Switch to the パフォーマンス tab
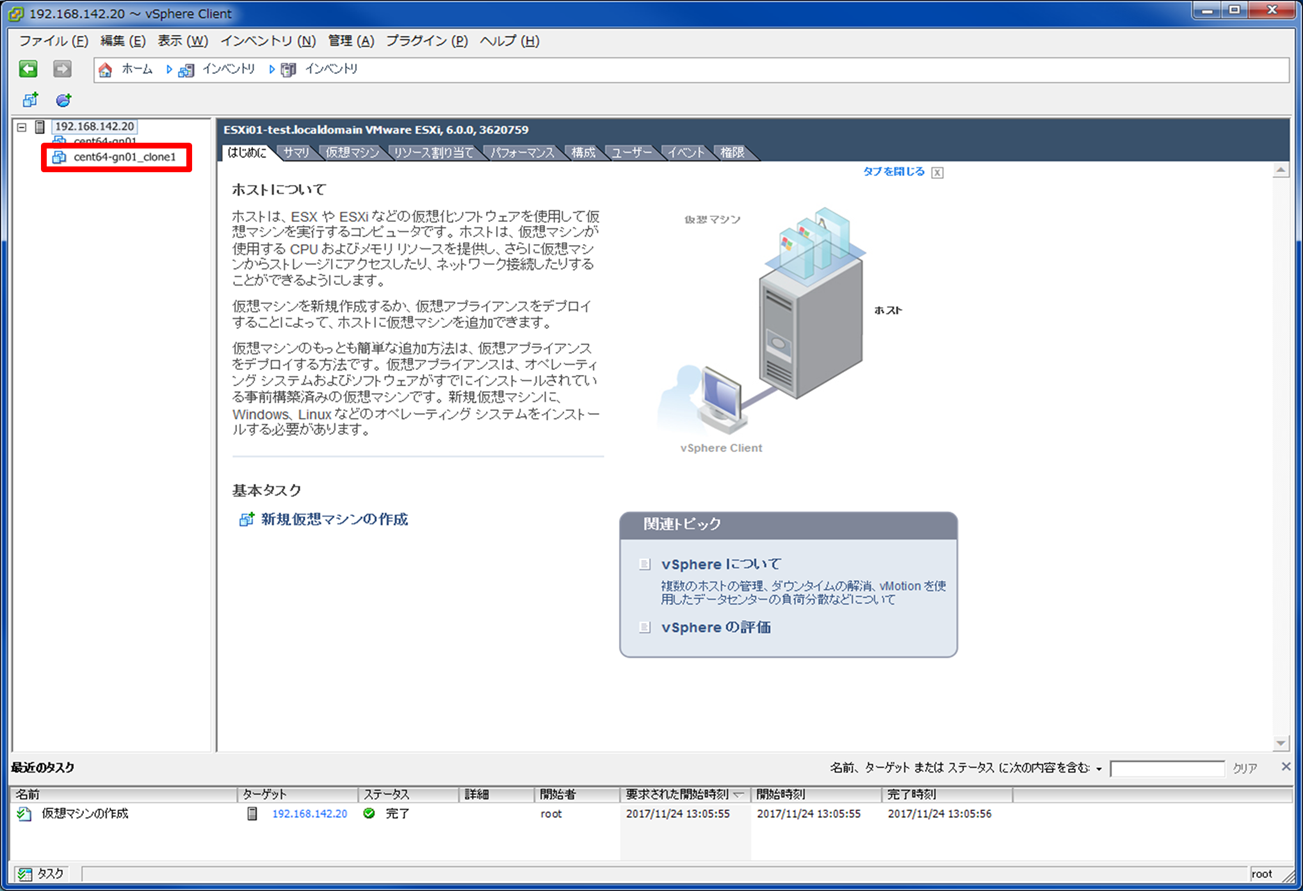The width and height of the screenshot is (1303, 891). 522,153
